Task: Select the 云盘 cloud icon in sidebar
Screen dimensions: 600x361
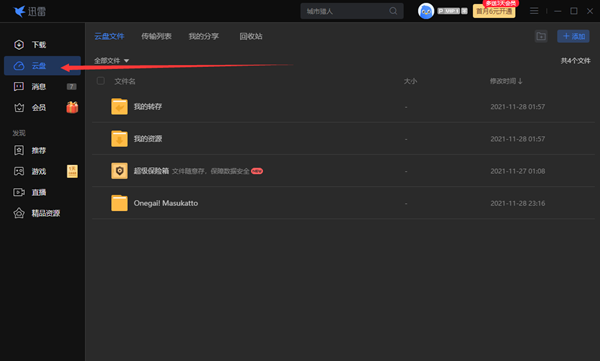Action: 19,66
